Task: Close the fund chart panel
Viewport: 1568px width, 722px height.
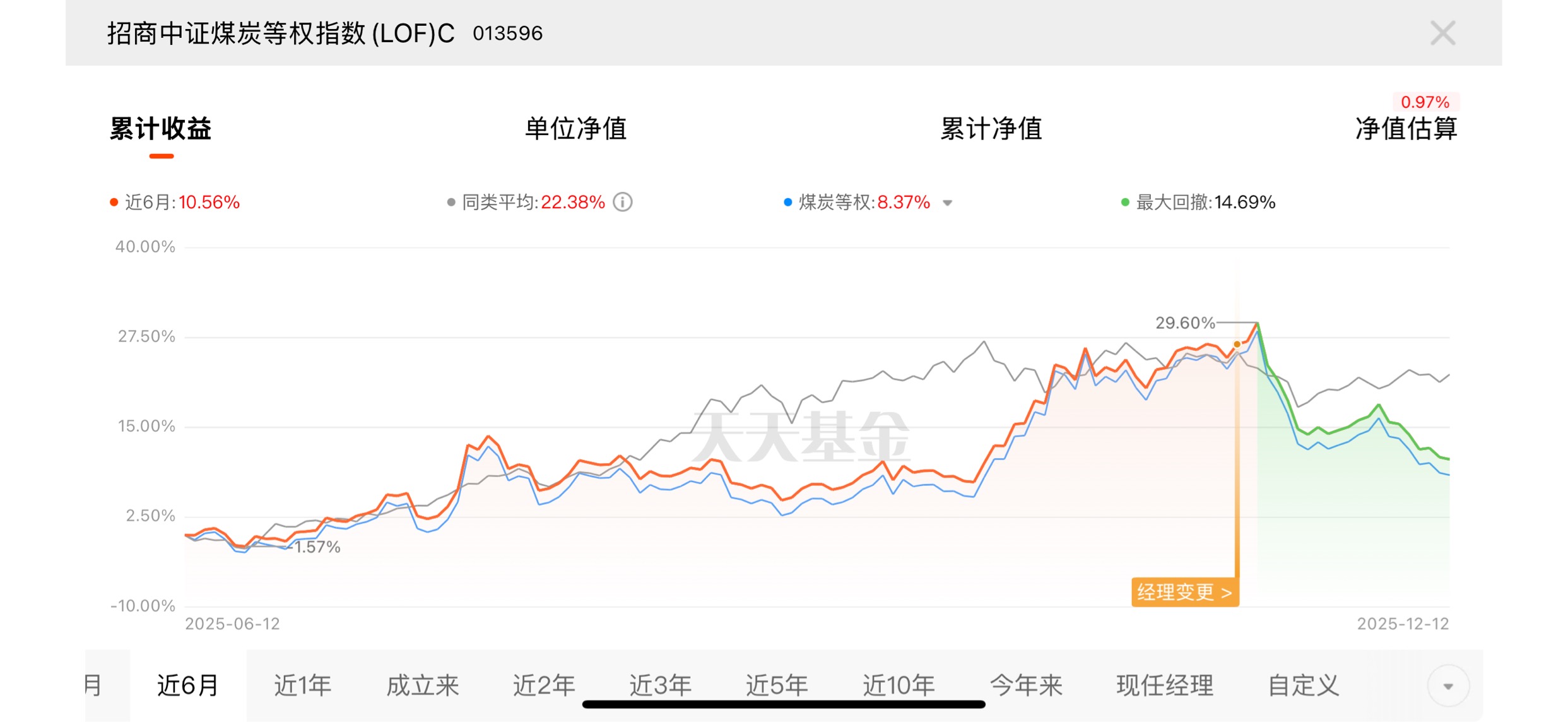Action: 1442,33
